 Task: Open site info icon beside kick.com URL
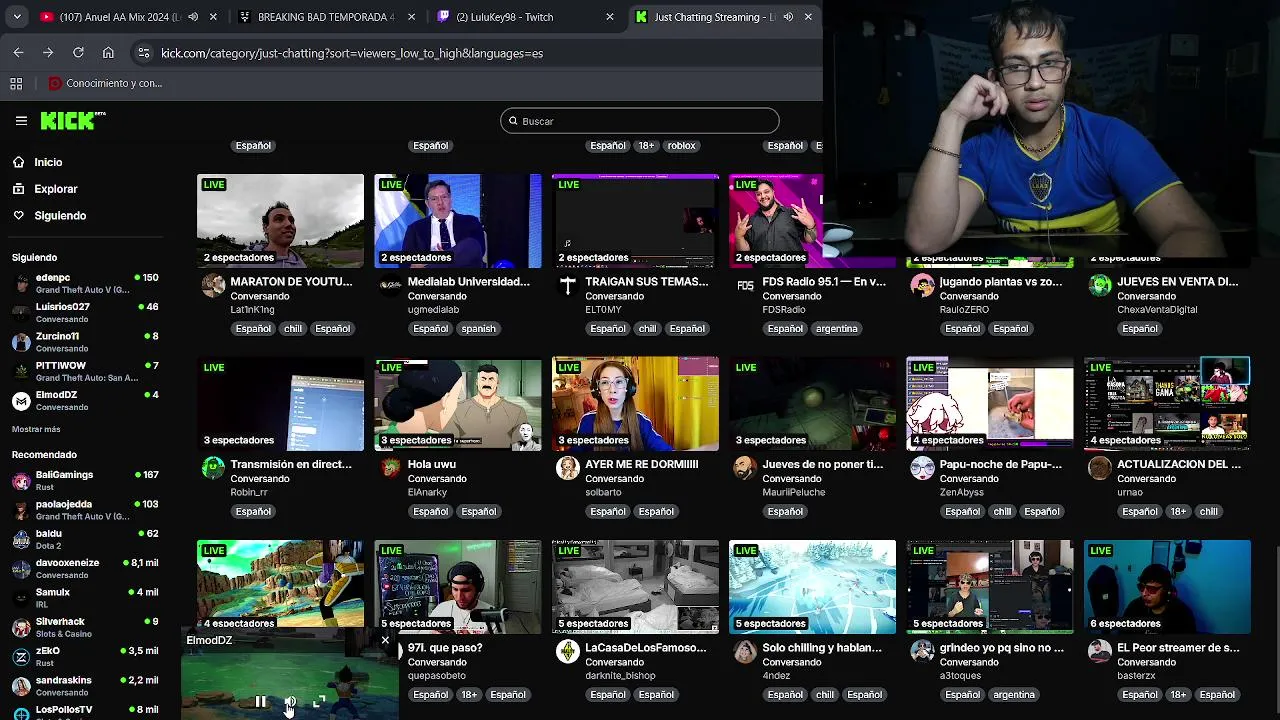[143, 53]
